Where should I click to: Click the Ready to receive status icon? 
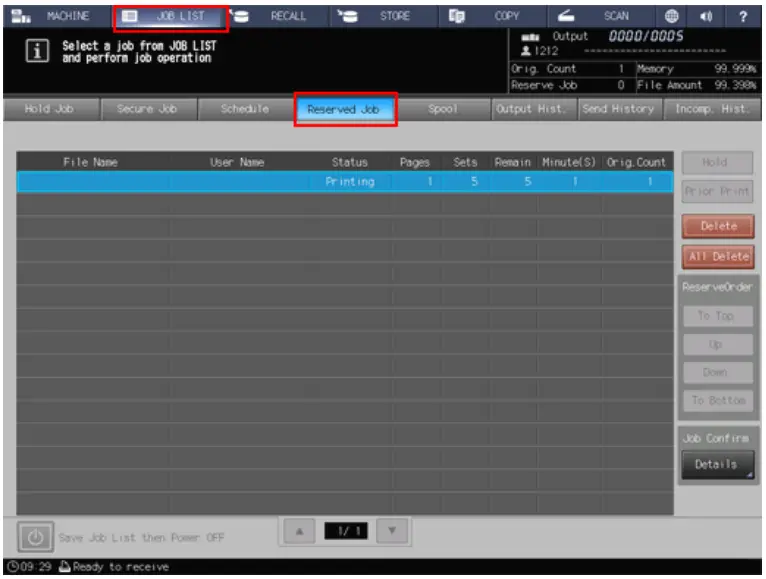(65, 567)
